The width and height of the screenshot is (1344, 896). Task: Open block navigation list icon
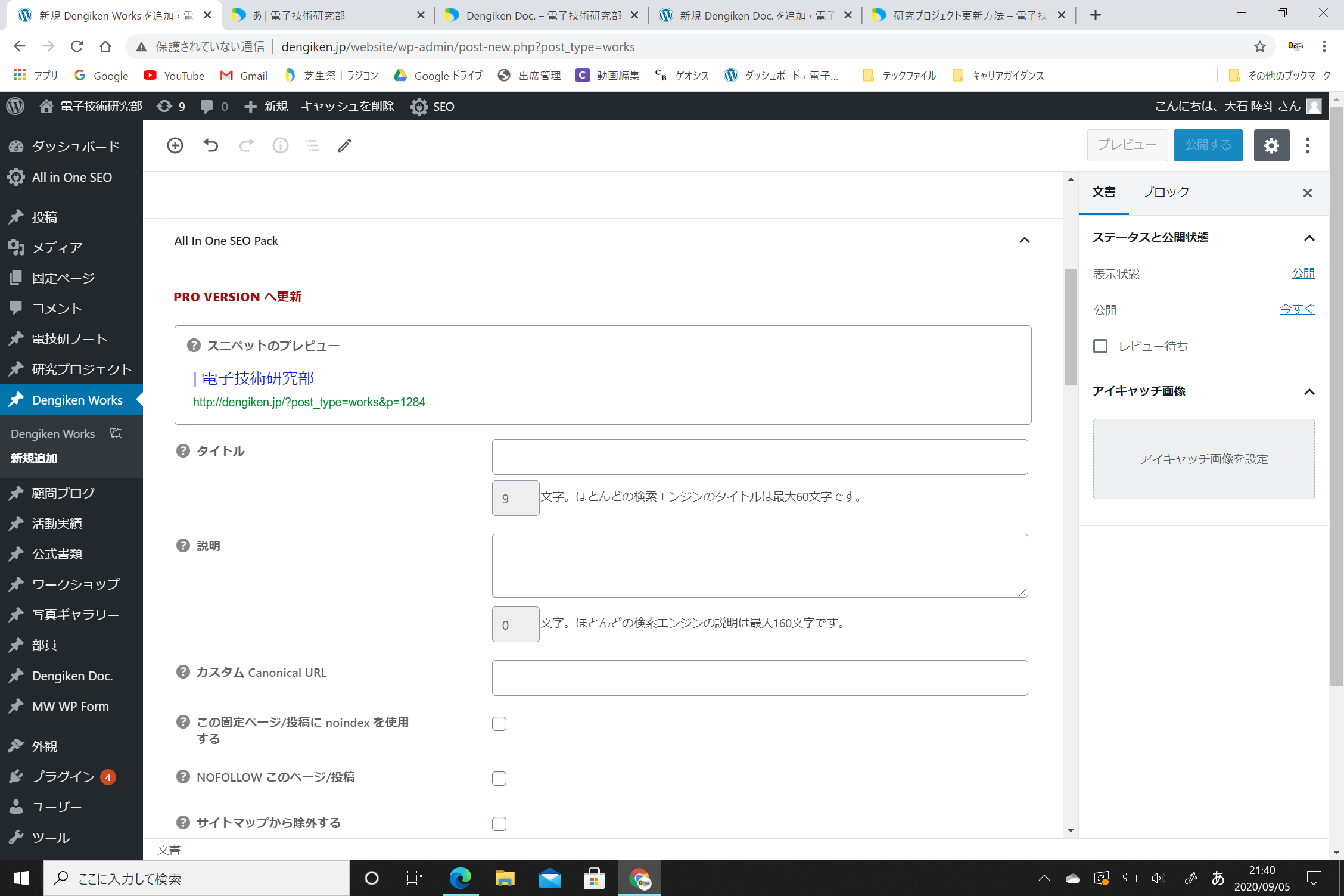[x=313, y=145]
